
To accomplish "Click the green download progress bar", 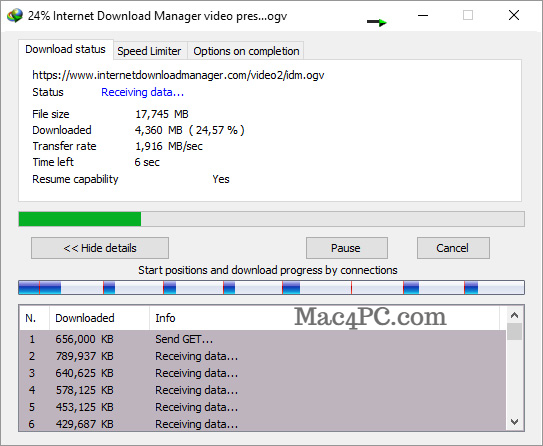I will (x=272, y=219).
